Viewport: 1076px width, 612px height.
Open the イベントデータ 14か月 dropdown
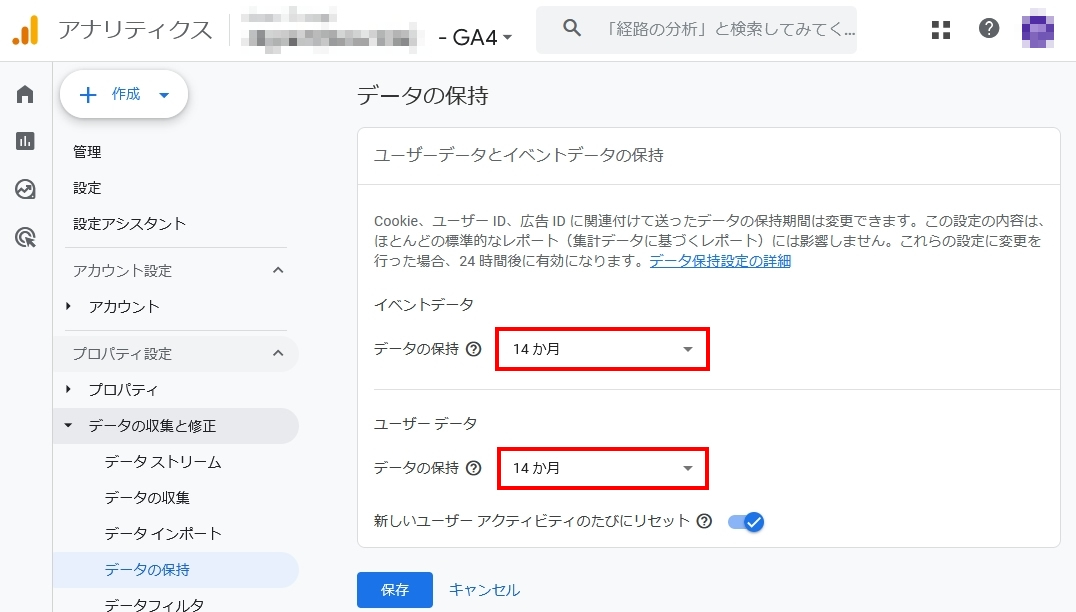point(601,349)
